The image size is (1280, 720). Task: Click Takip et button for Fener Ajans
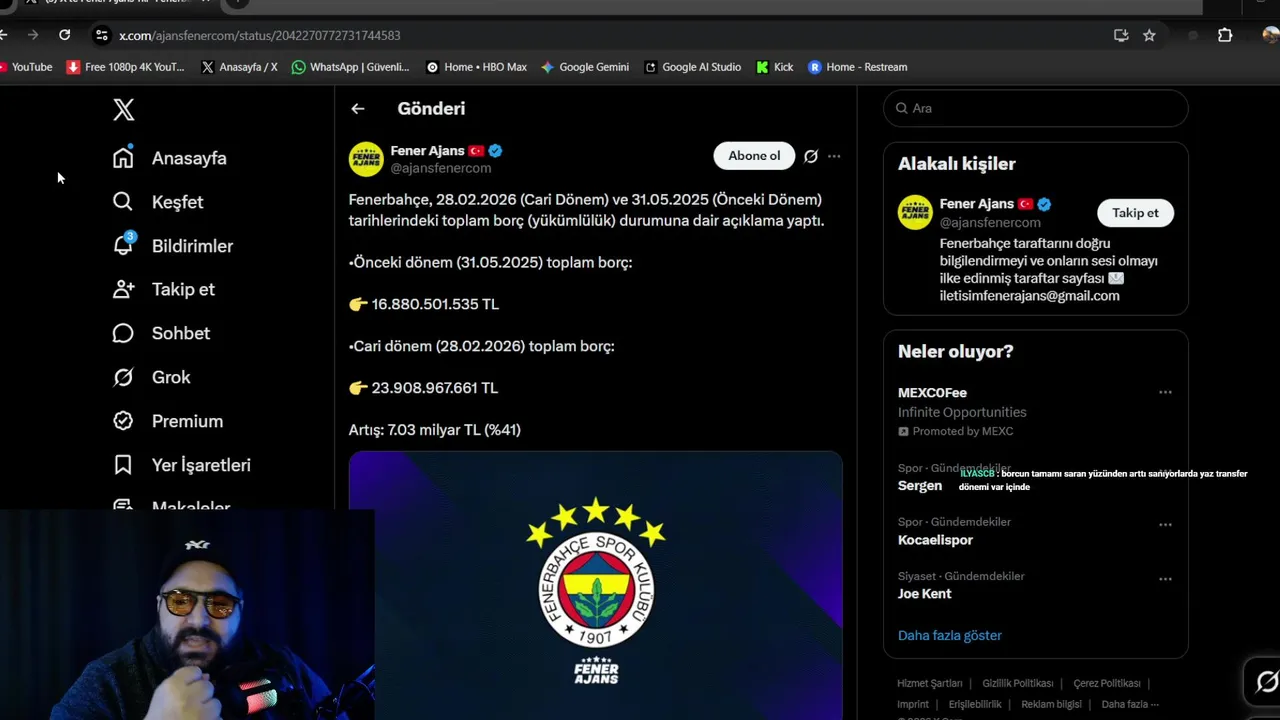(1135, 213)
